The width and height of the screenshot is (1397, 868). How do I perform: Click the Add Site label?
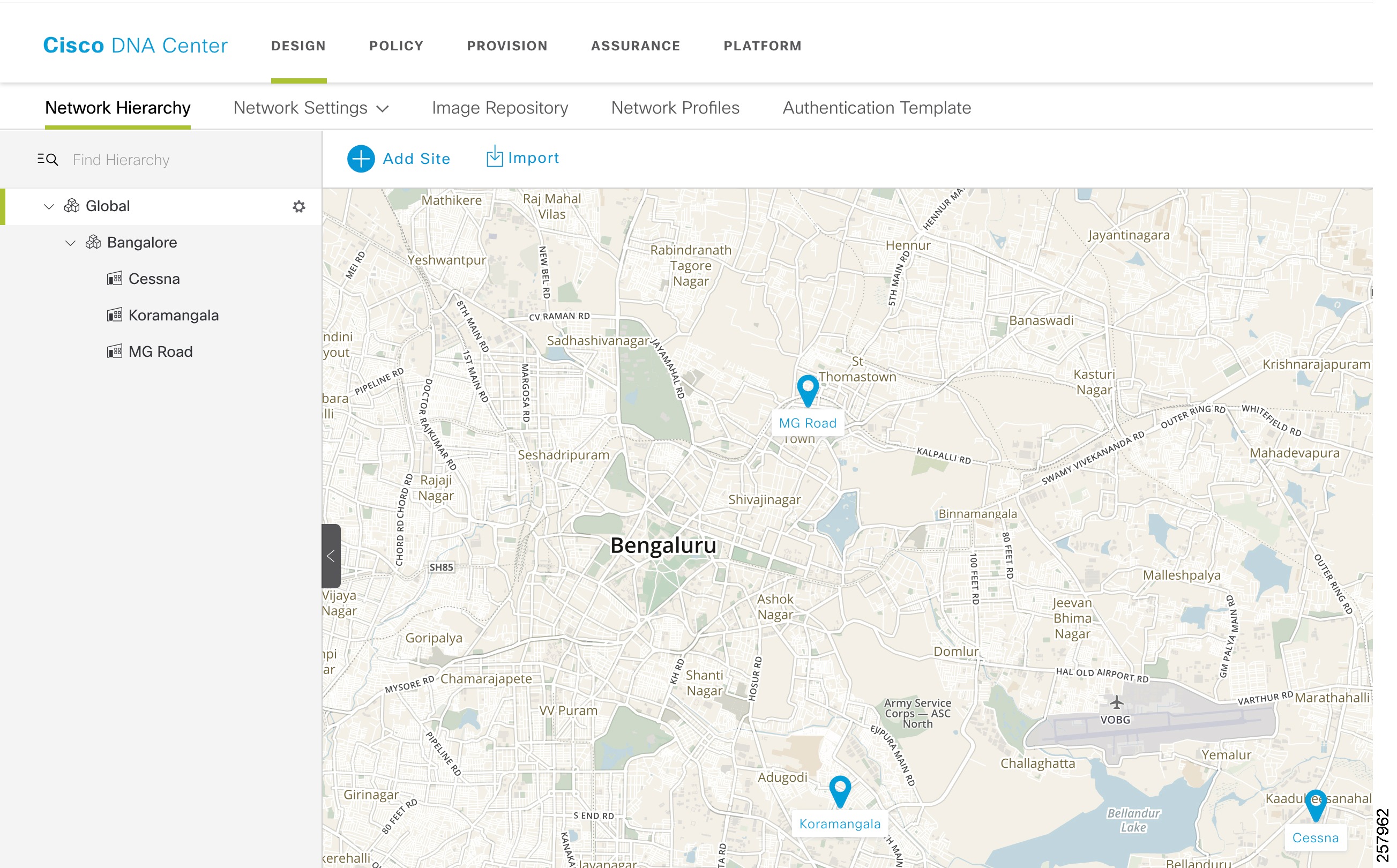416,159
